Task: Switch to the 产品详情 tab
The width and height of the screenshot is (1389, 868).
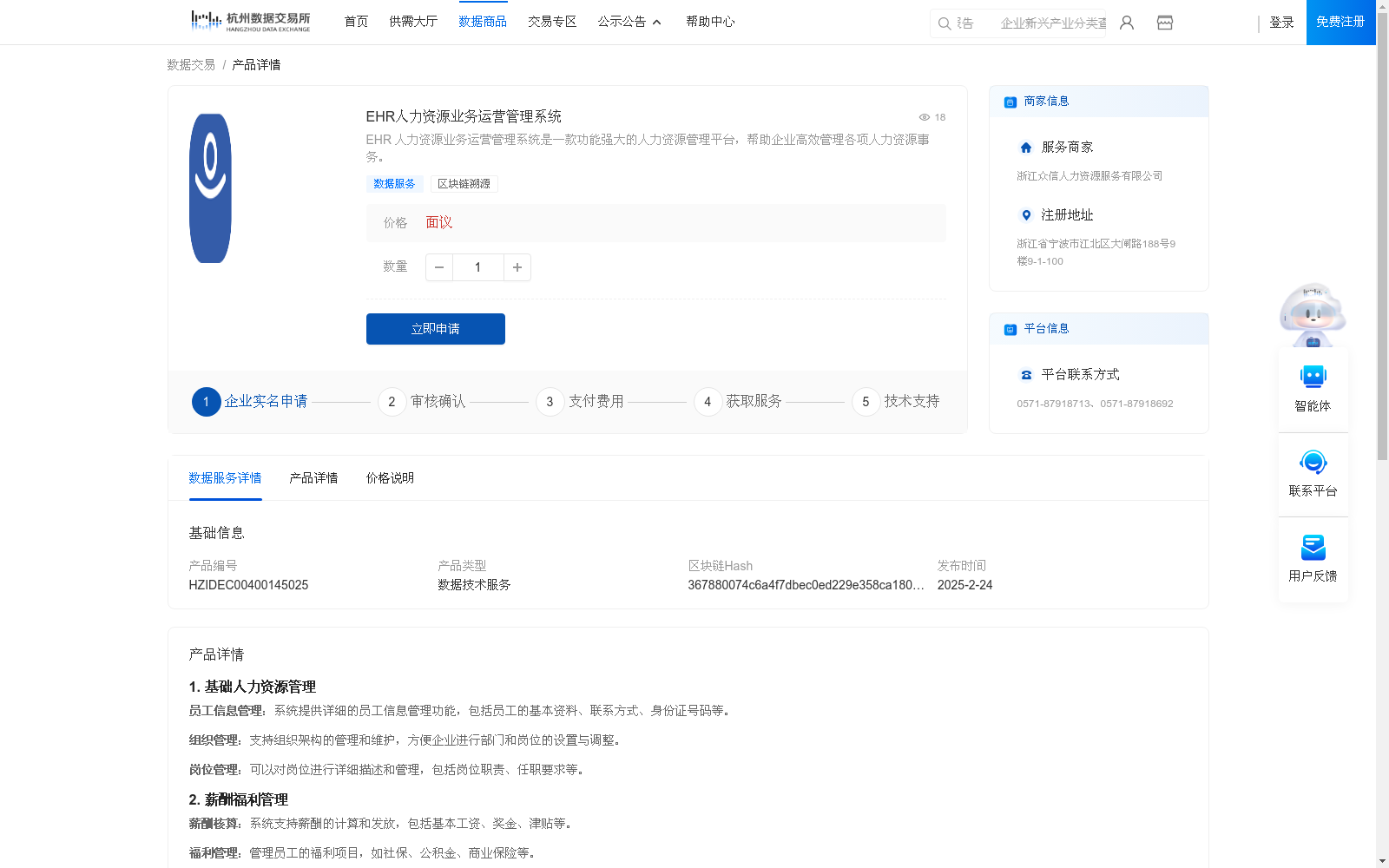Action: [313, 478]
